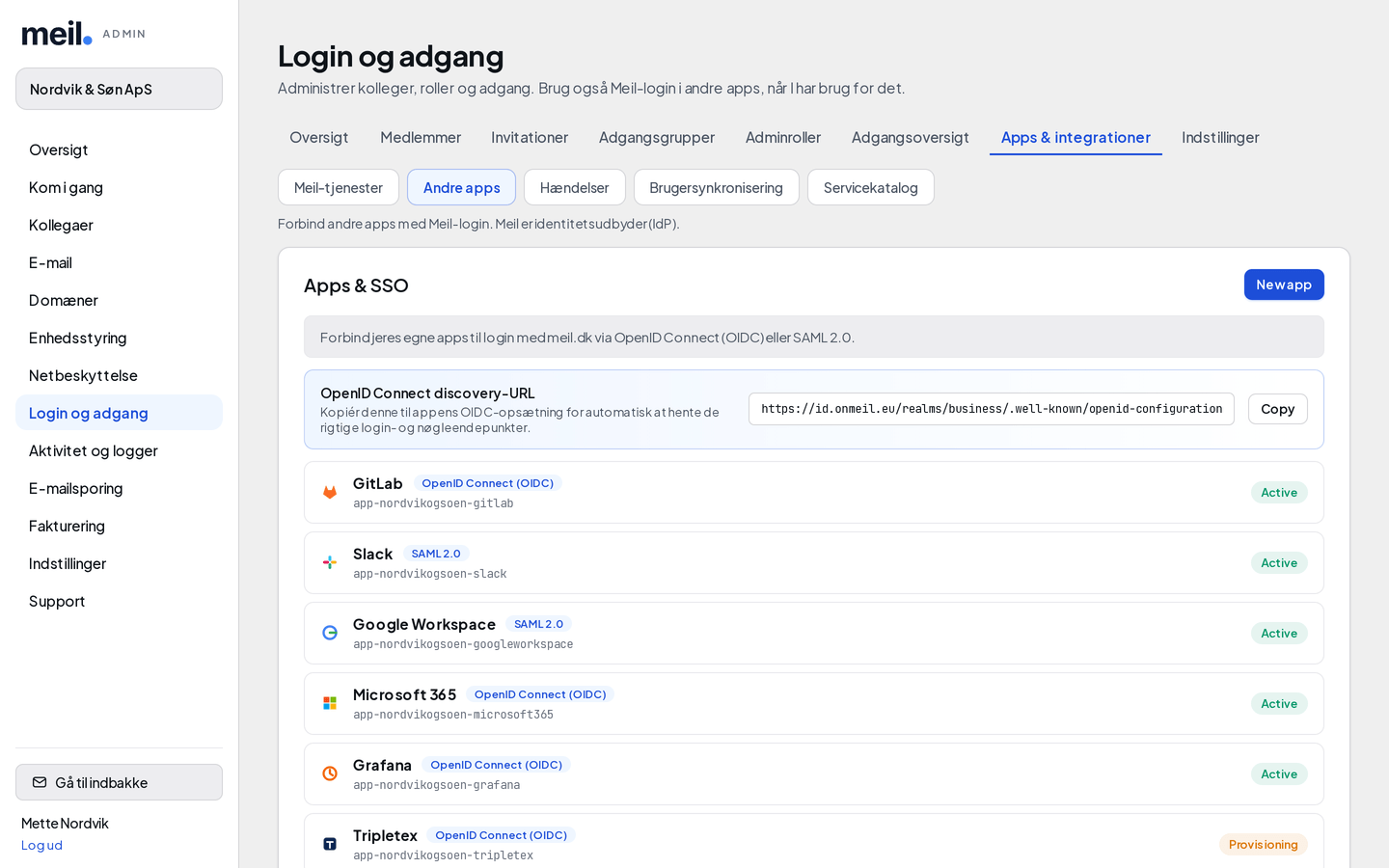Open the Servicekatalog sub-tab
Viewport: 1389px width, 868px height.
click(870, 187)
